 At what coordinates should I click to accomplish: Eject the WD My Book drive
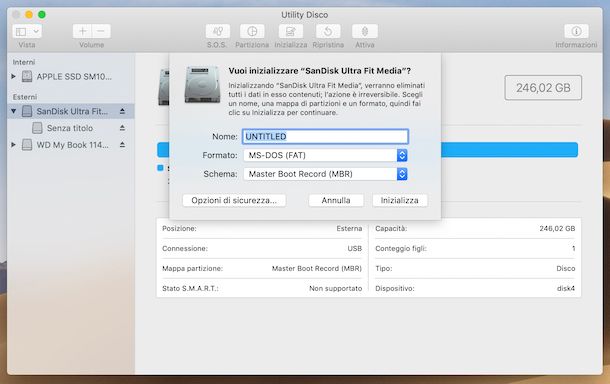point(122,145)
